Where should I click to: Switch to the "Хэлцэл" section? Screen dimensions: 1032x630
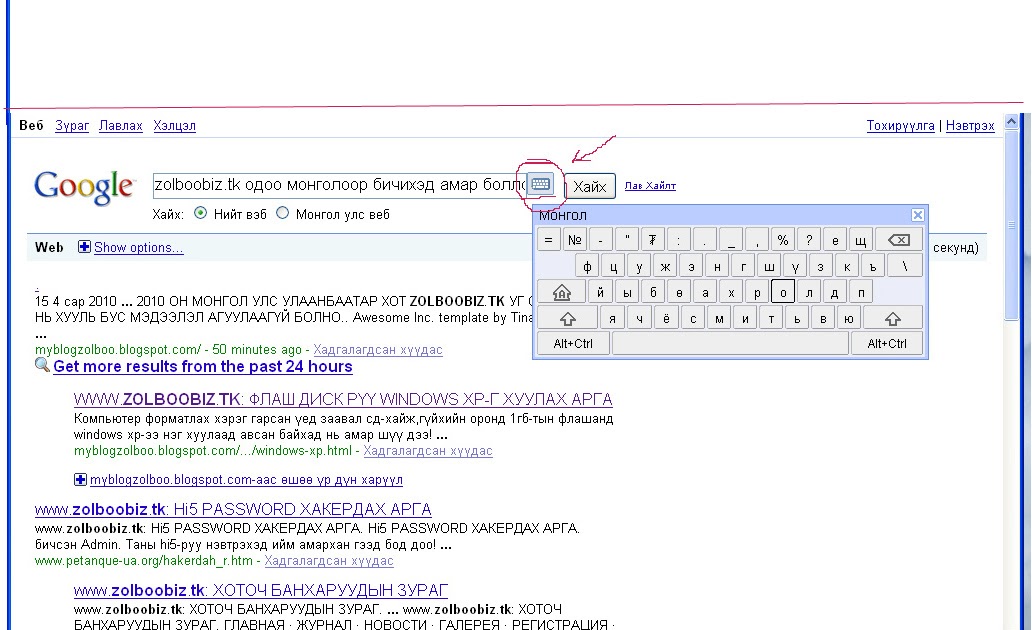coord(176,125)
